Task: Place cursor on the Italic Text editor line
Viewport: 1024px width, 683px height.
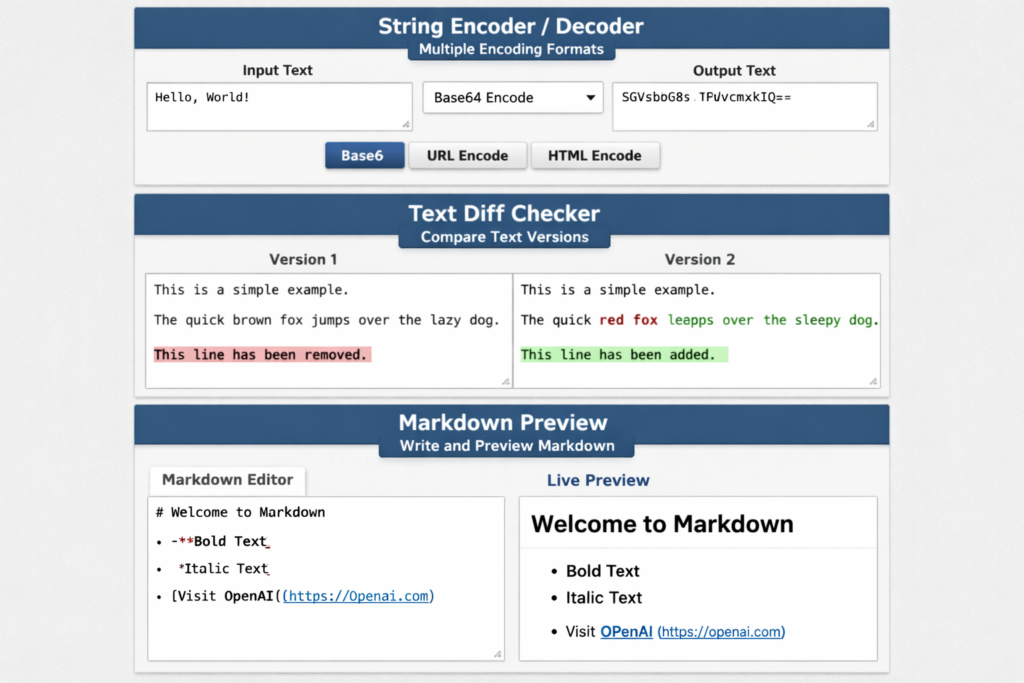Action: [224, 569]
